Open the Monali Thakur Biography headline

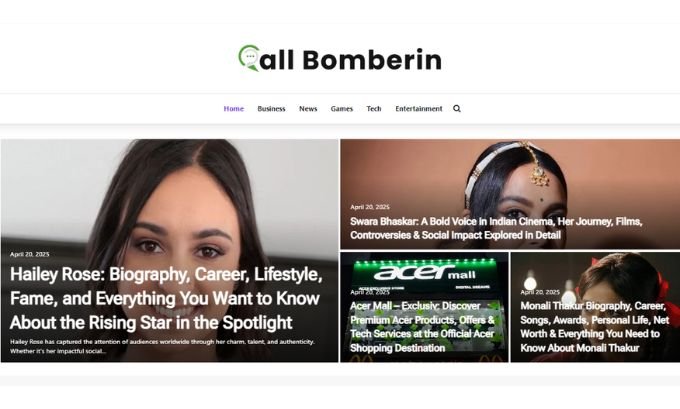(594, 327)
